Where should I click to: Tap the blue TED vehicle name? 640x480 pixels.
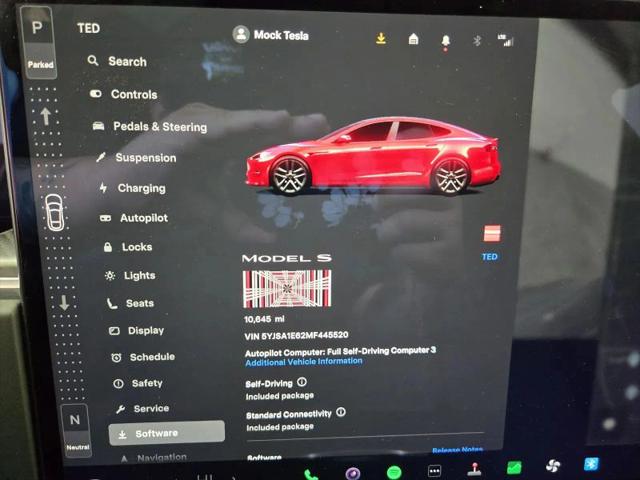(x=489, y=257)
